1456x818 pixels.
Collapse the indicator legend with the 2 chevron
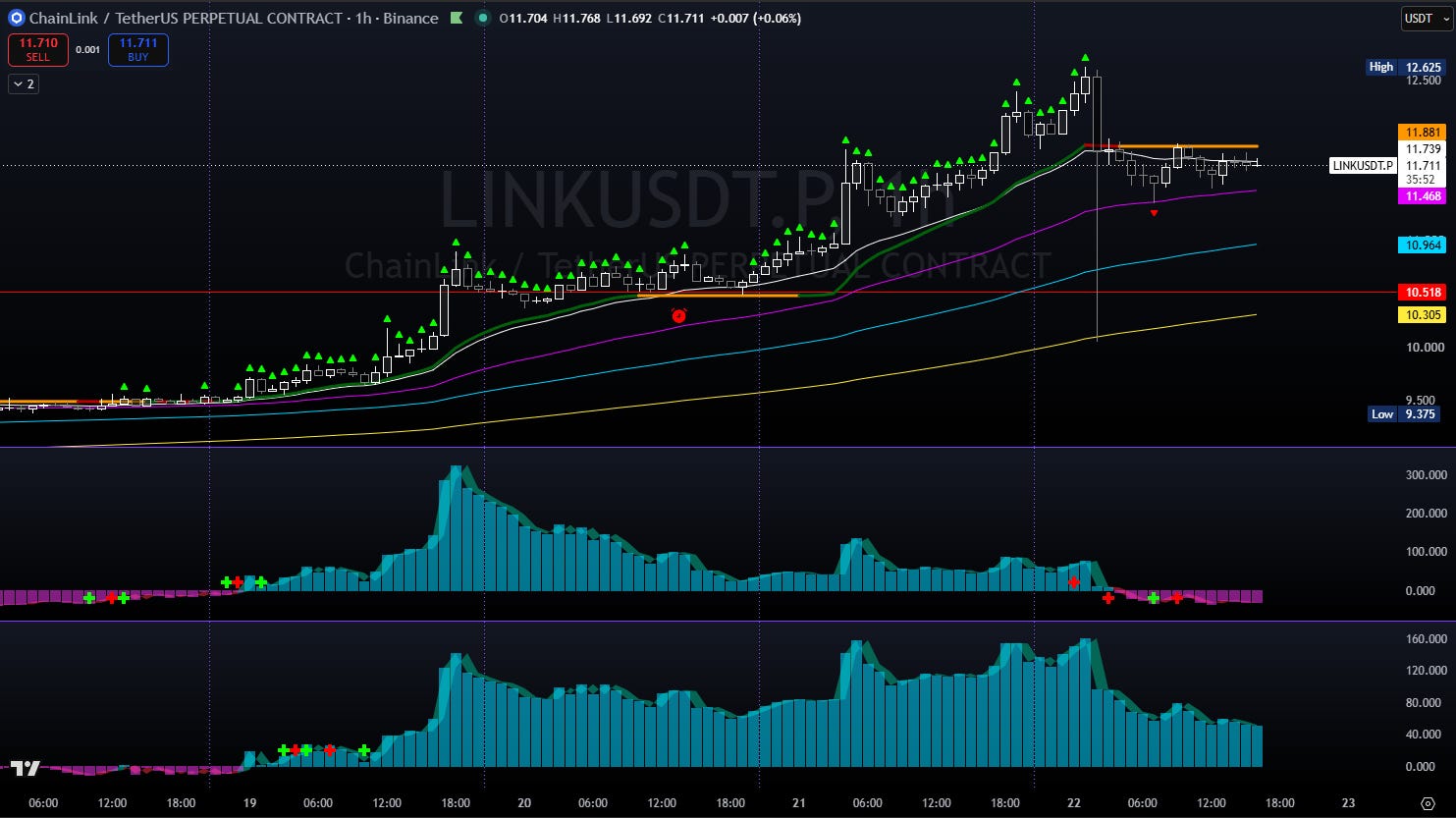coord(24,84)
